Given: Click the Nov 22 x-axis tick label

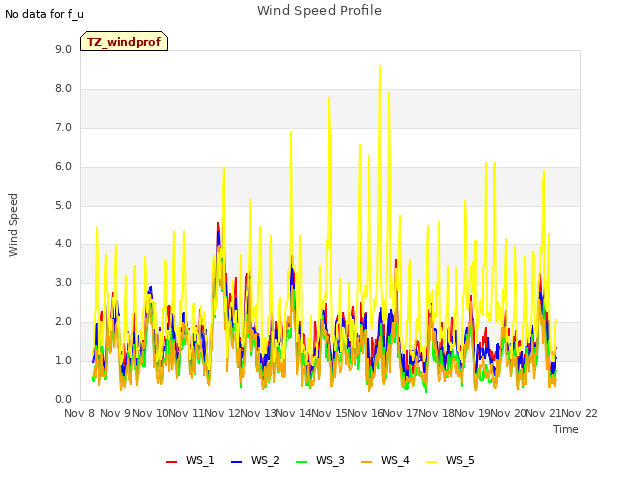Looking at the screenshot, I should click(580, 413).
